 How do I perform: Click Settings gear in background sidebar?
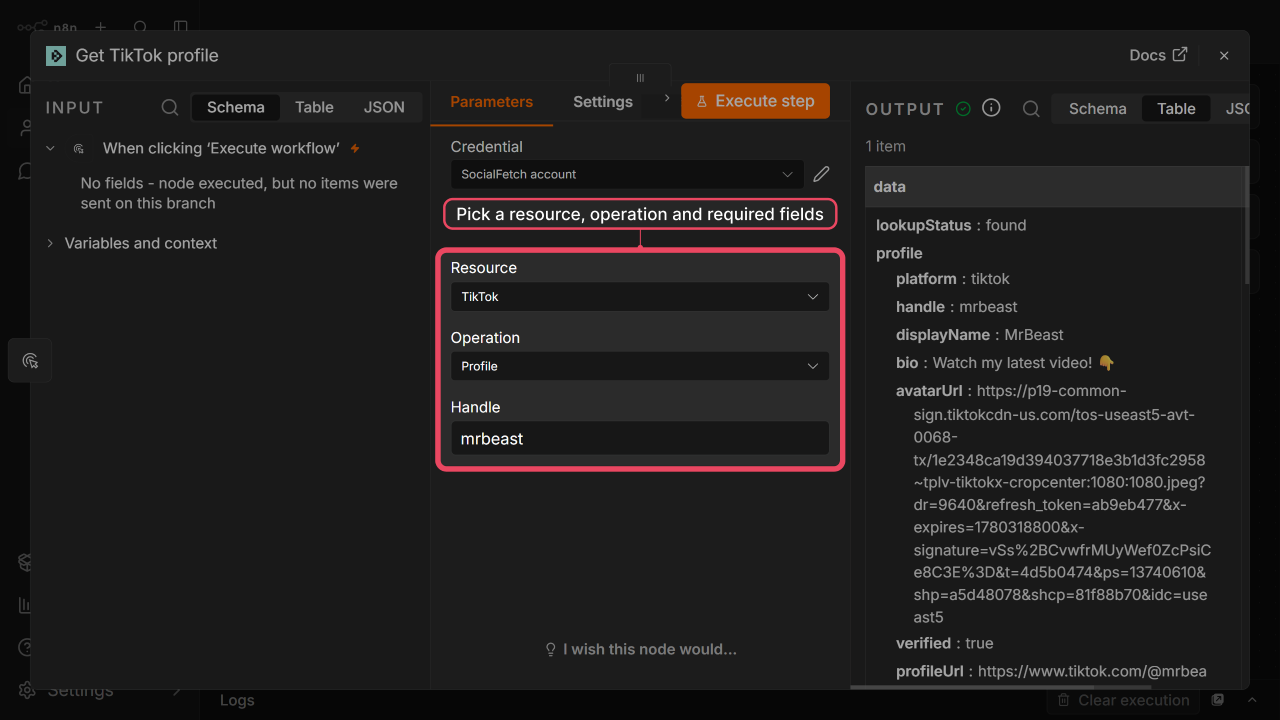(x=27, y=691)
